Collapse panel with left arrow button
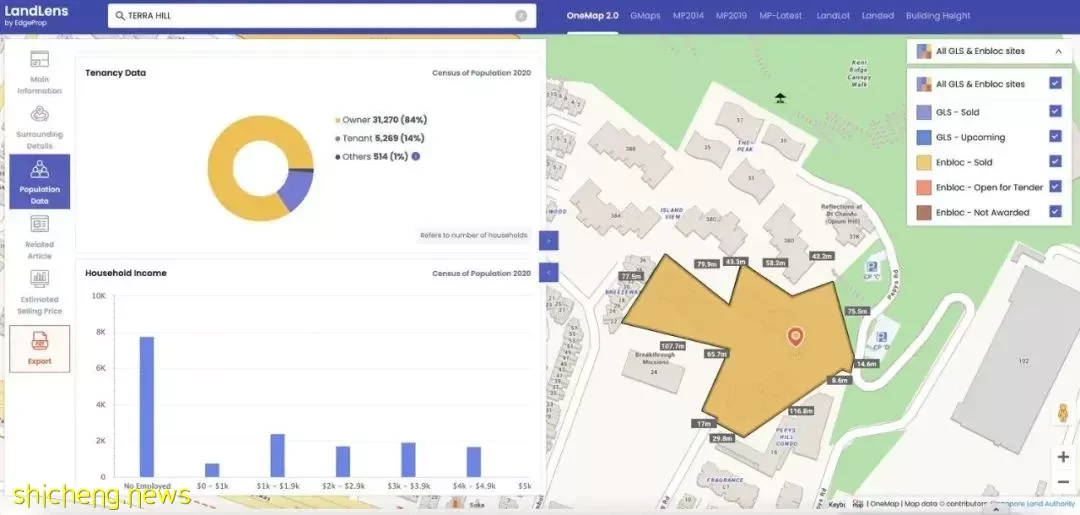The width and height of the screenshot is (1080, 515). coord(548,273)
